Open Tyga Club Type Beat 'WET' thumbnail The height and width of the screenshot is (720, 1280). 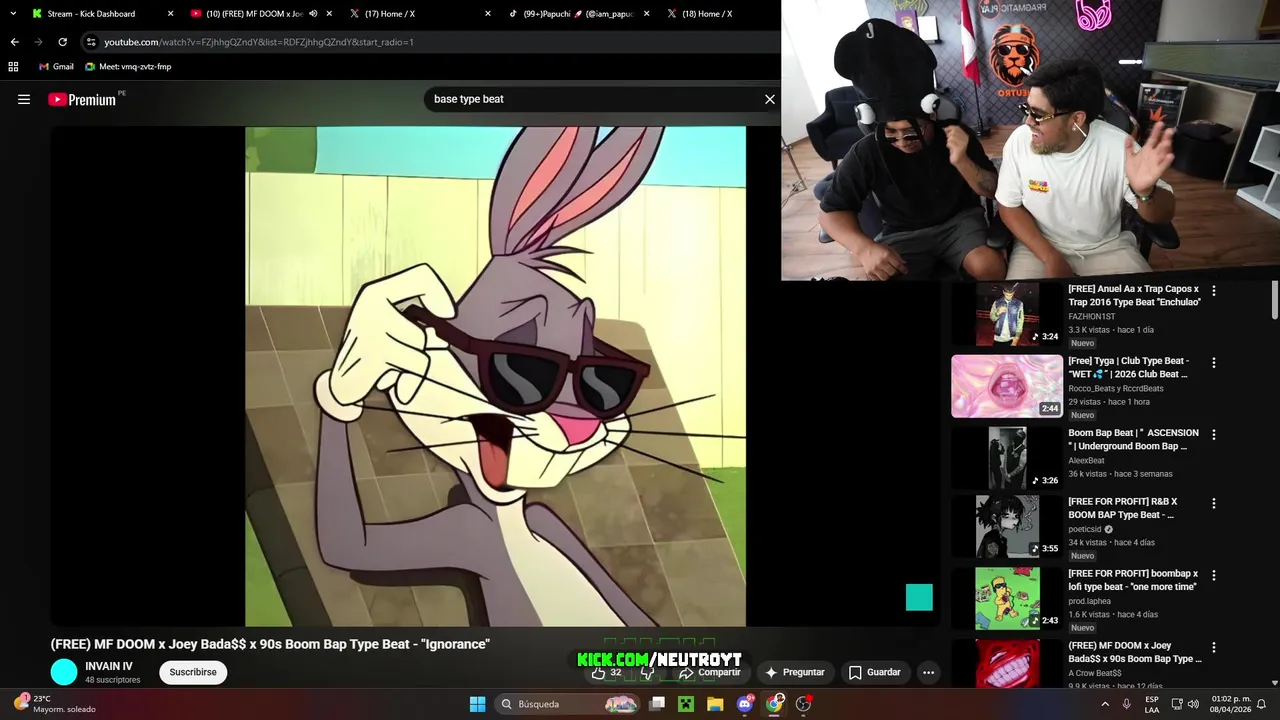1007,386
